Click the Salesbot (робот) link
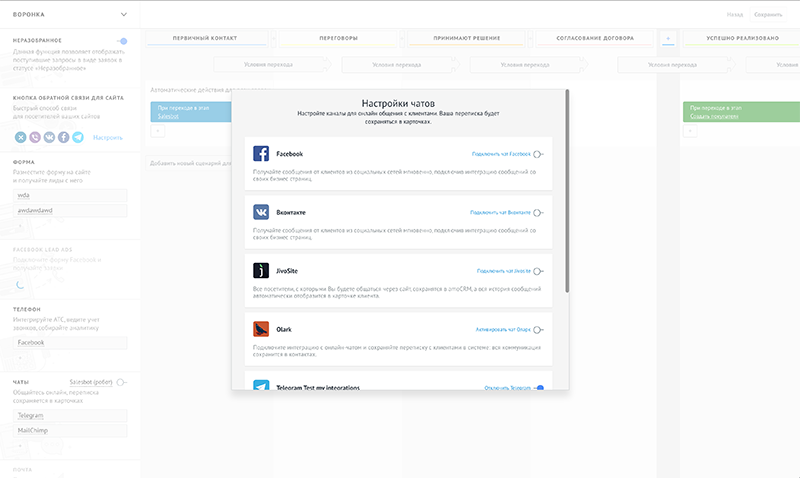Image resolution: width=800 pixels, height=478 pixels. (91, 382)
